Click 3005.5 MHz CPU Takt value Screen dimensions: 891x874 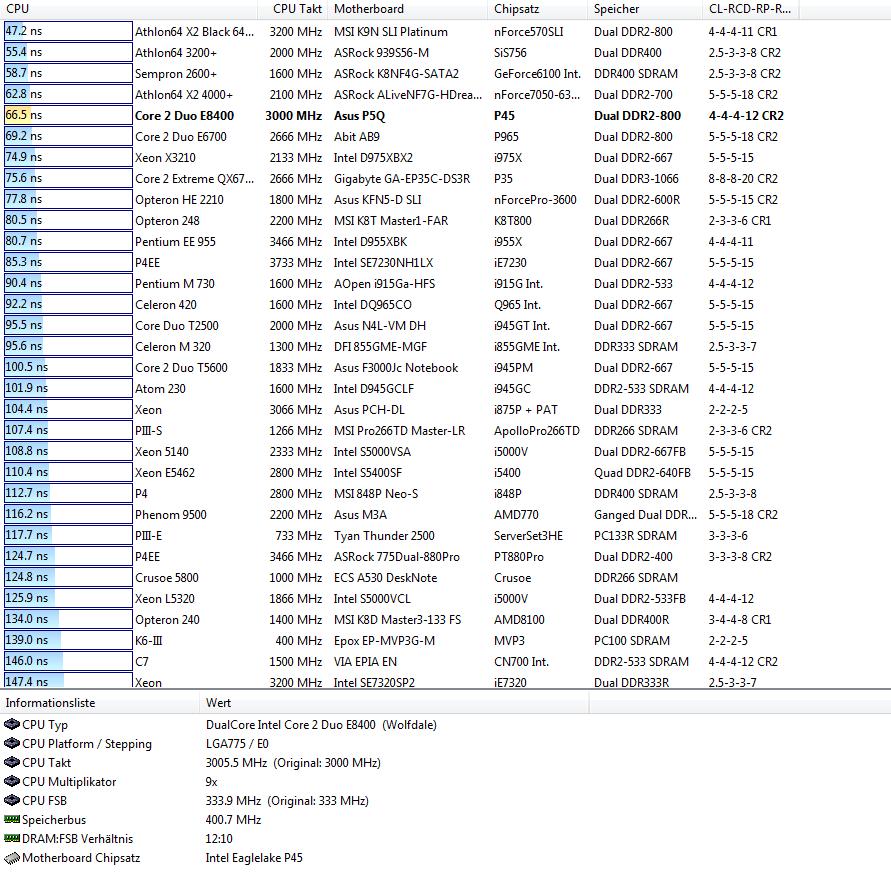(293, 763)
